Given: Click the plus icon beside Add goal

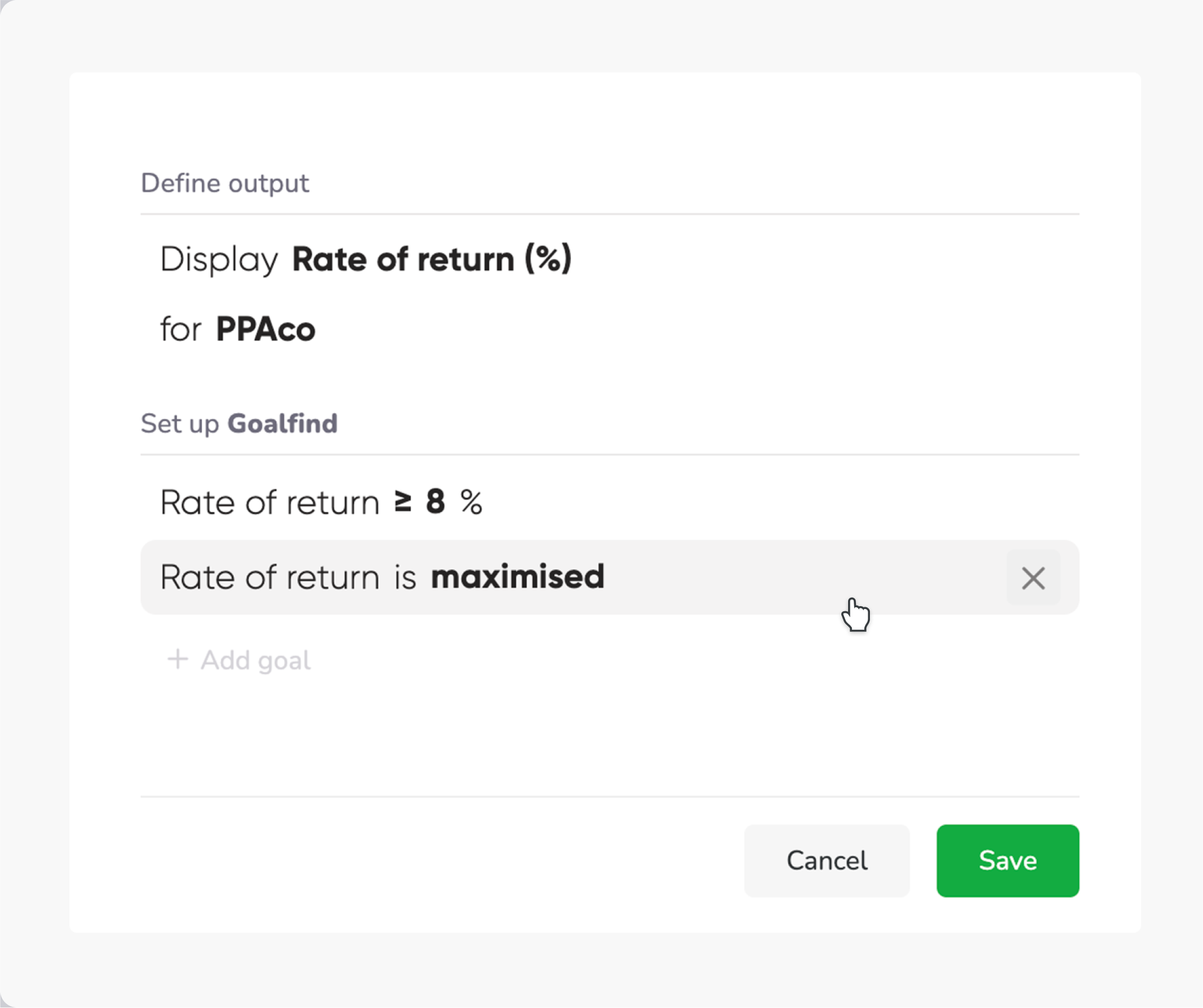Looking at the screenshot, I should click(x=177, y=659).
